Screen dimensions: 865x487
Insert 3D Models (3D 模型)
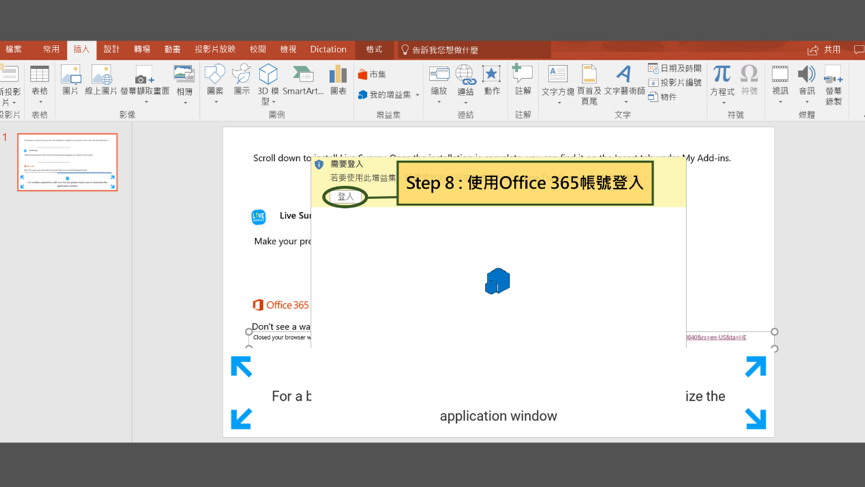(268, 74)
